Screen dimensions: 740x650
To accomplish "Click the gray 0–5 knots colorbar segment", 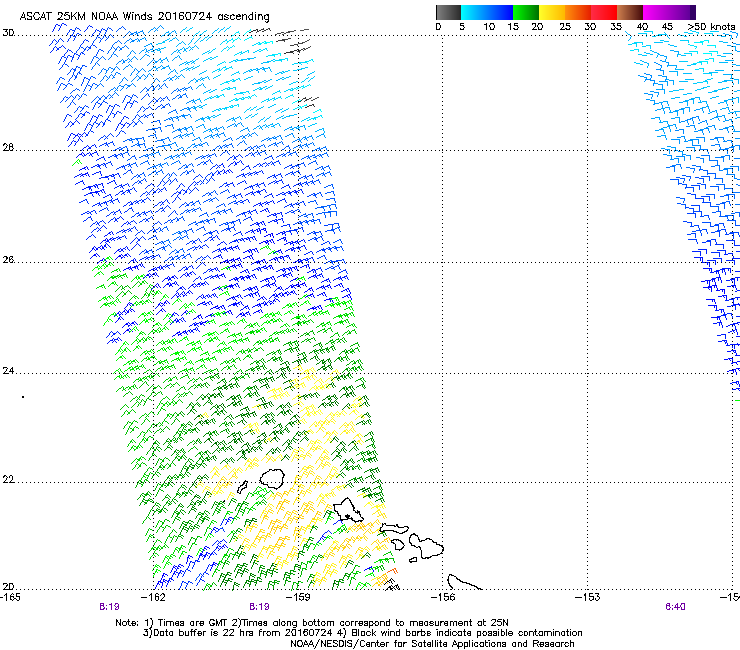I will 448,12.
